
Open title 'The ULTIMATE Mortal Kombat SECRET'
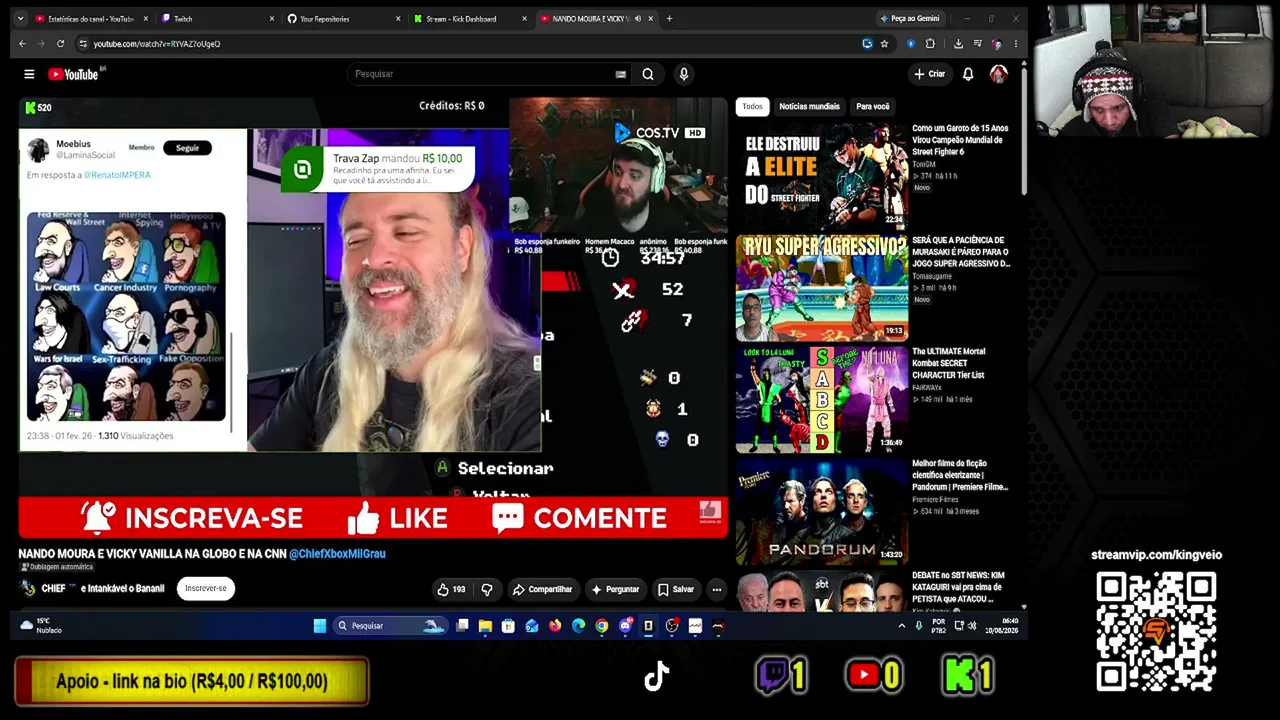[x=949, y=363]
